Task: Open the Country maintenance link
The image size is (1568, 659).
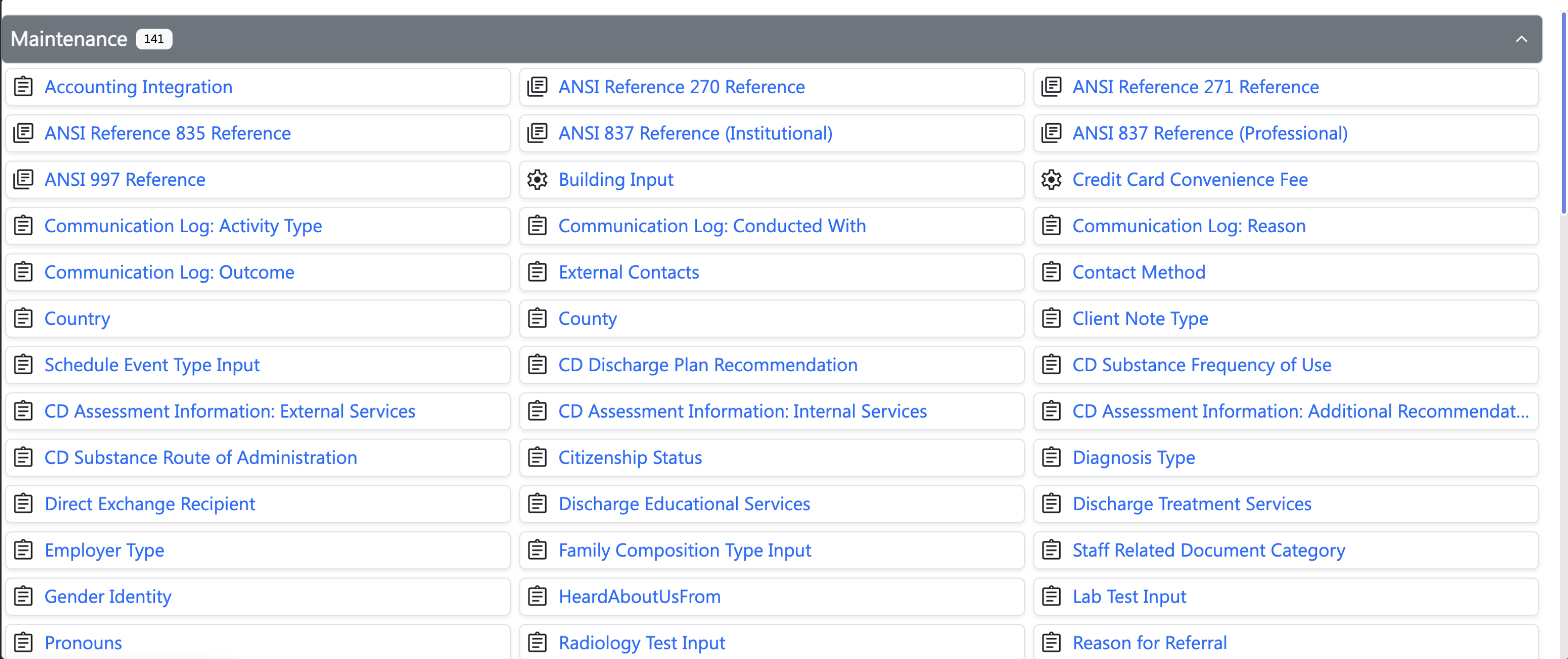Action: pos(77,318)
